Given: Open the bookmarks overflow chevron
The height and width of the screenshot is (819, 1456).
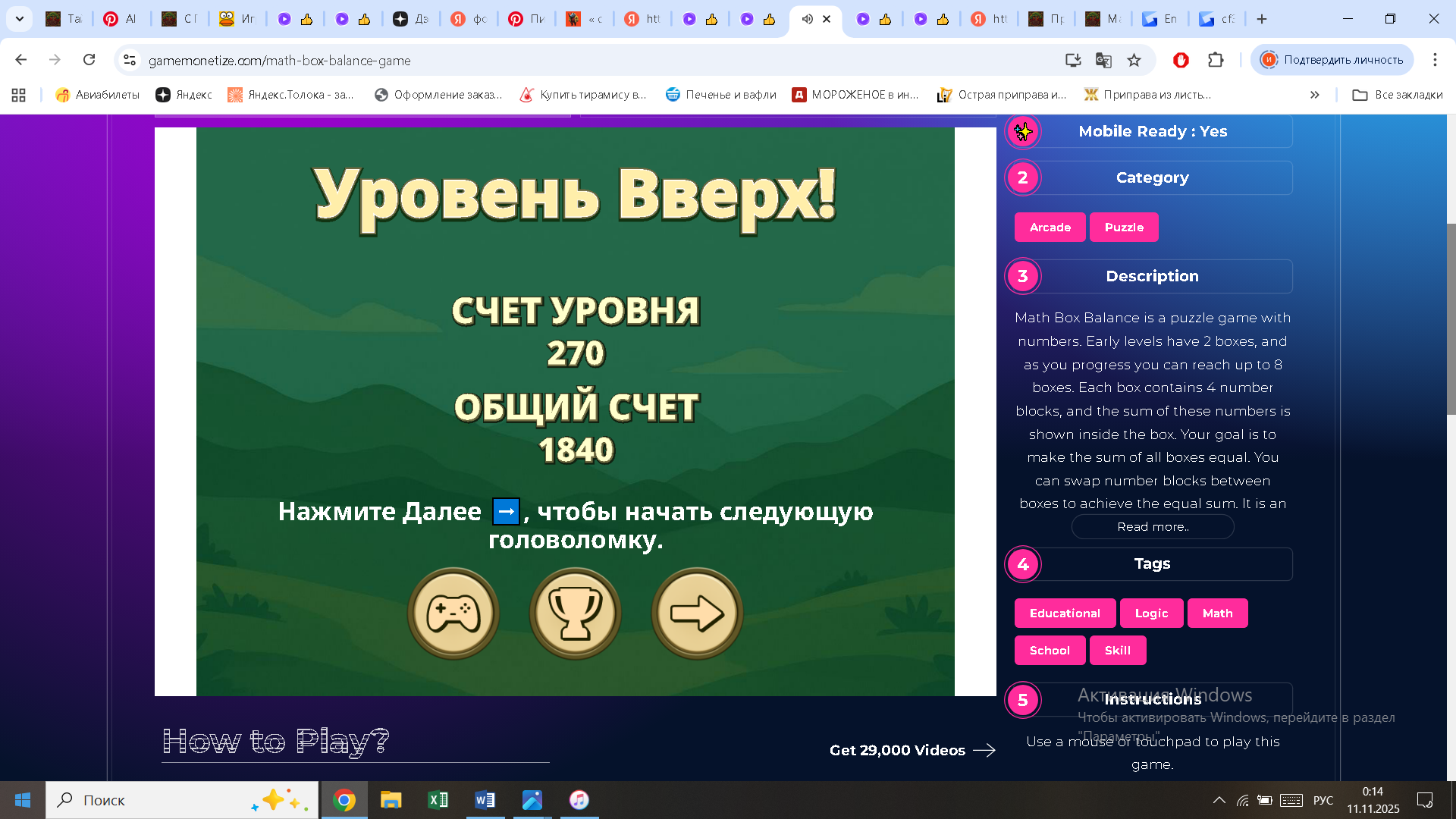Looking at the screenshot, I should (1314, 95).
